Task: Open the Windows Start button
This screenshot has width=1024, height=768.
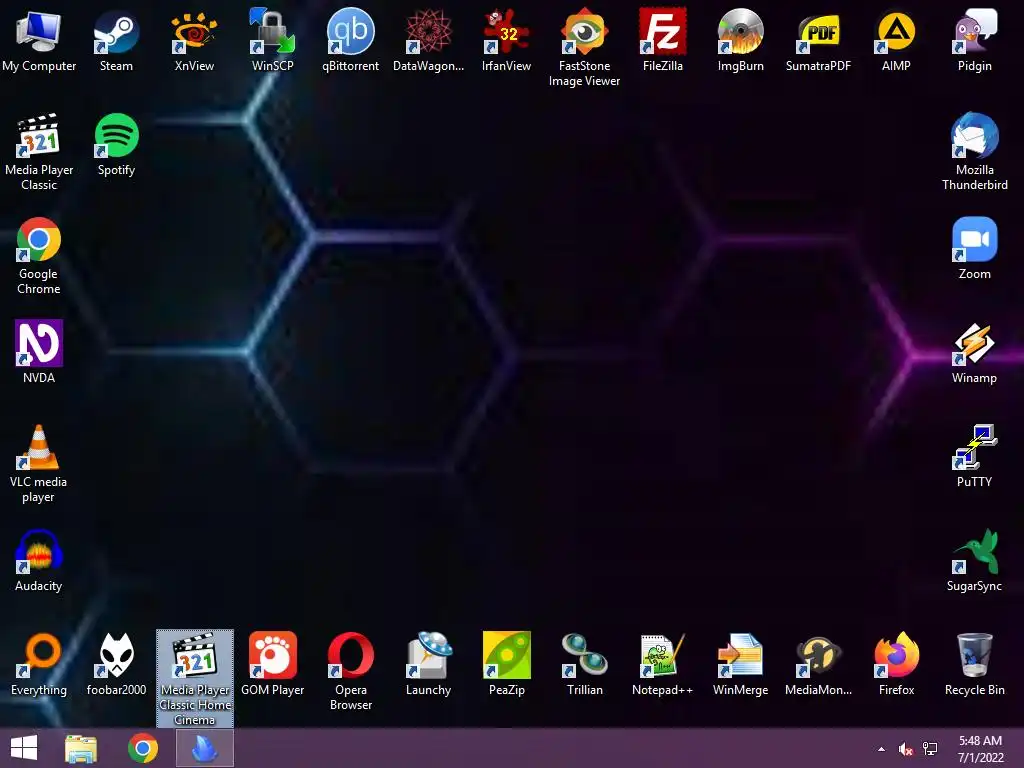Action: point(24,748)
